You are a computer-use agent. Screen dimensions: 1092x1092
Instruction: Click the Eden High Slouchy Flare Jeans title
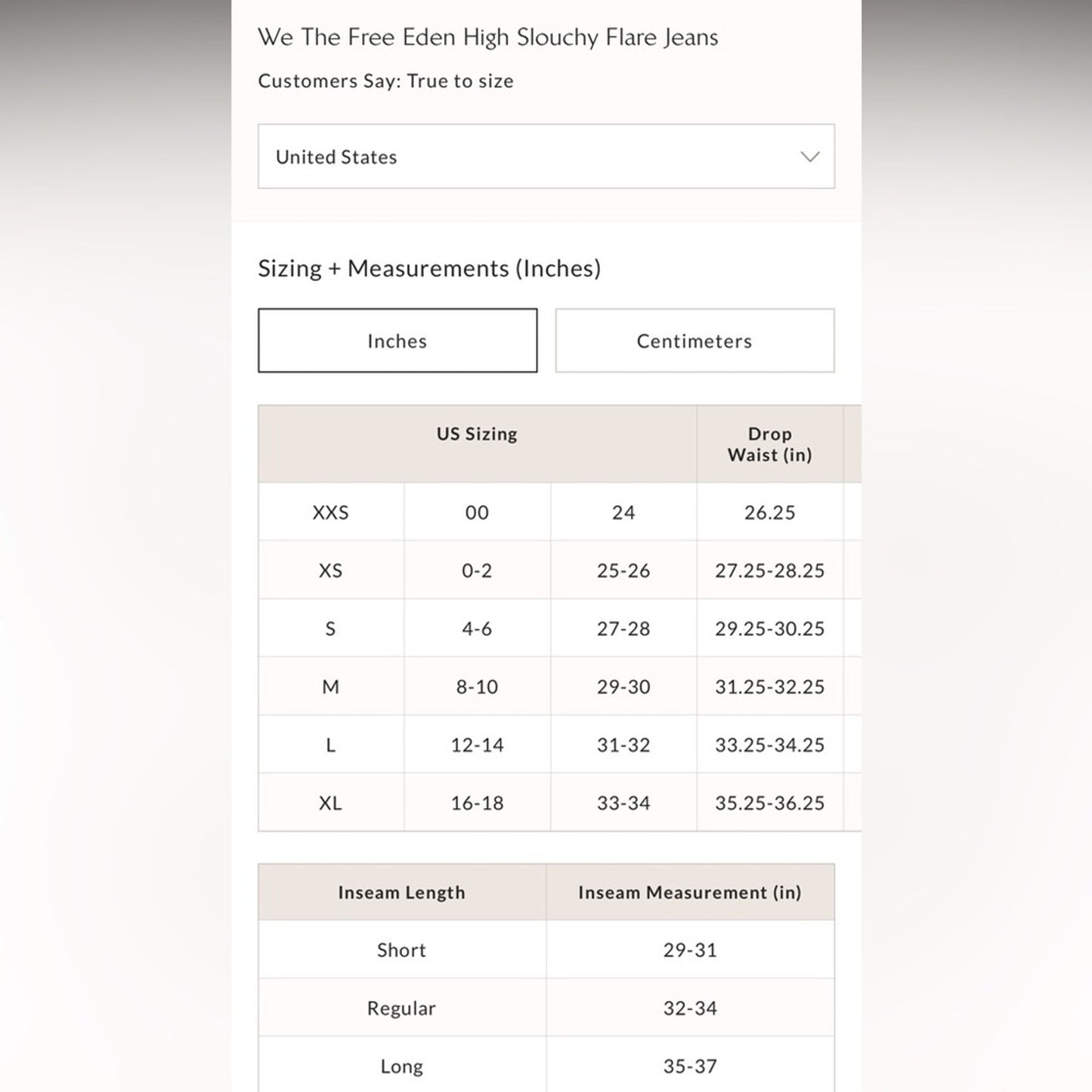coord(488,37)
